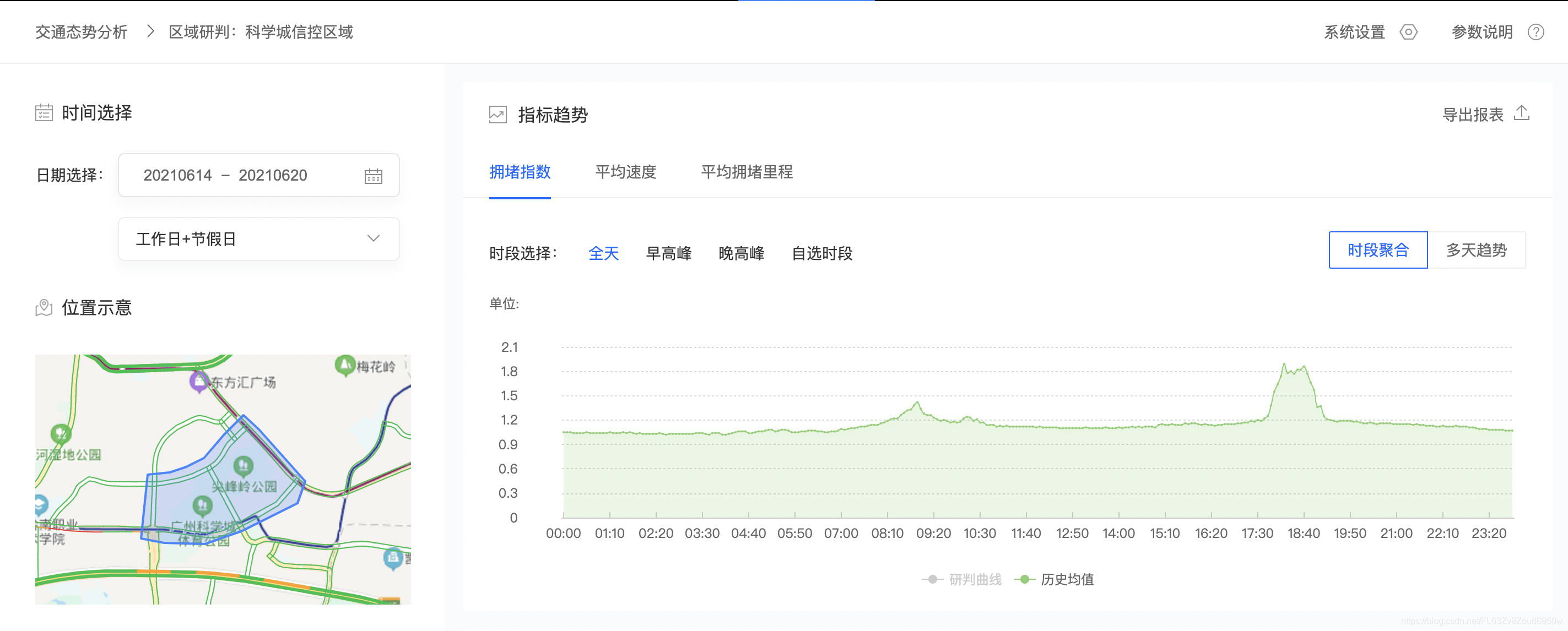This screenshot has height=631, width=1568.
Task: Switch to the 平均拥堵里程 tab
Action: click(748, 173)
